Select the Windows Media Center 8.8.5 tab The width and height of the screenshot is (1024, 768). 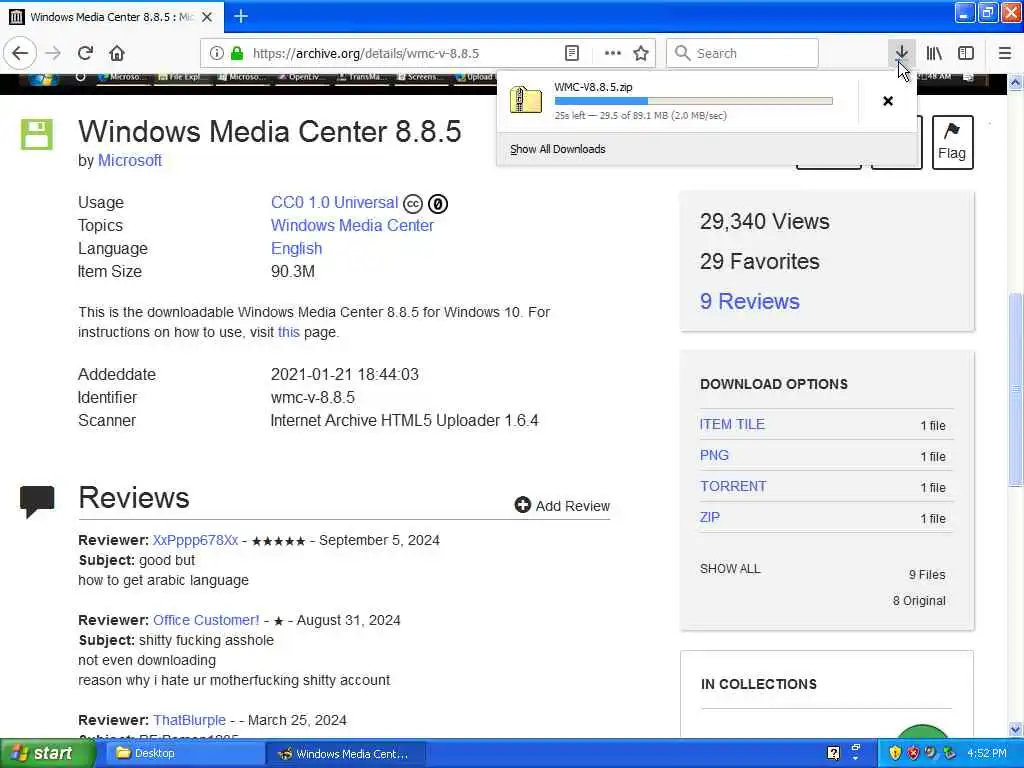112,17
